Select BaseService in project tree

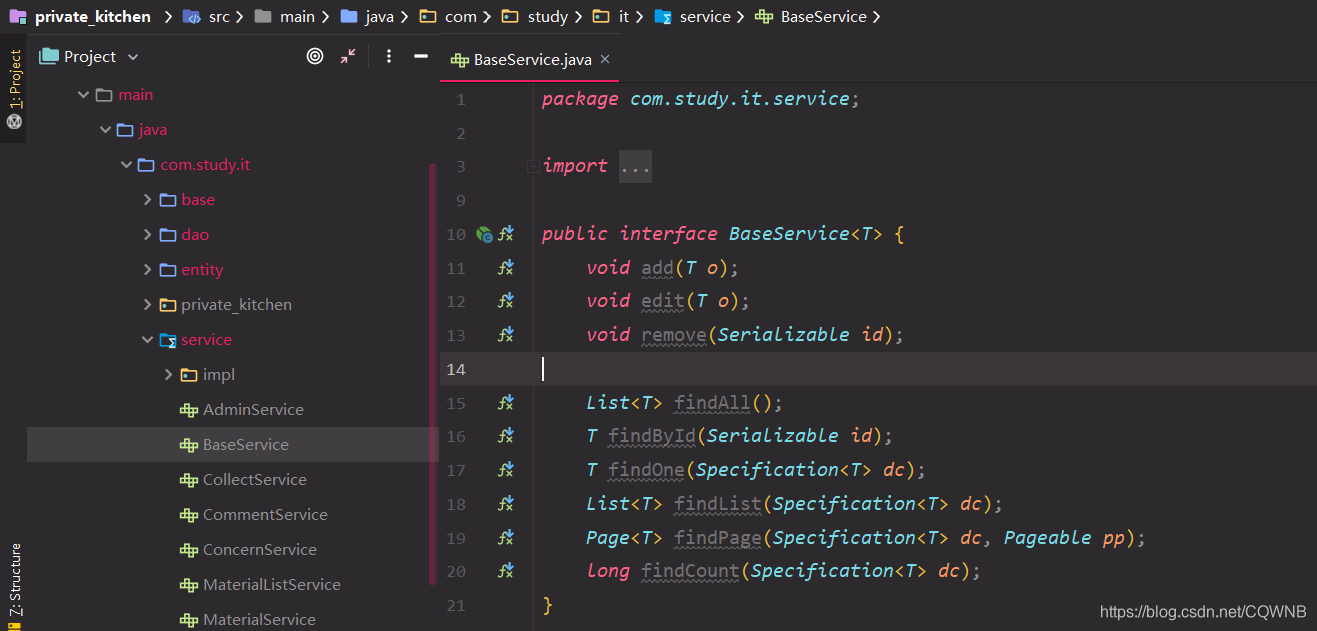click(246, 445)
